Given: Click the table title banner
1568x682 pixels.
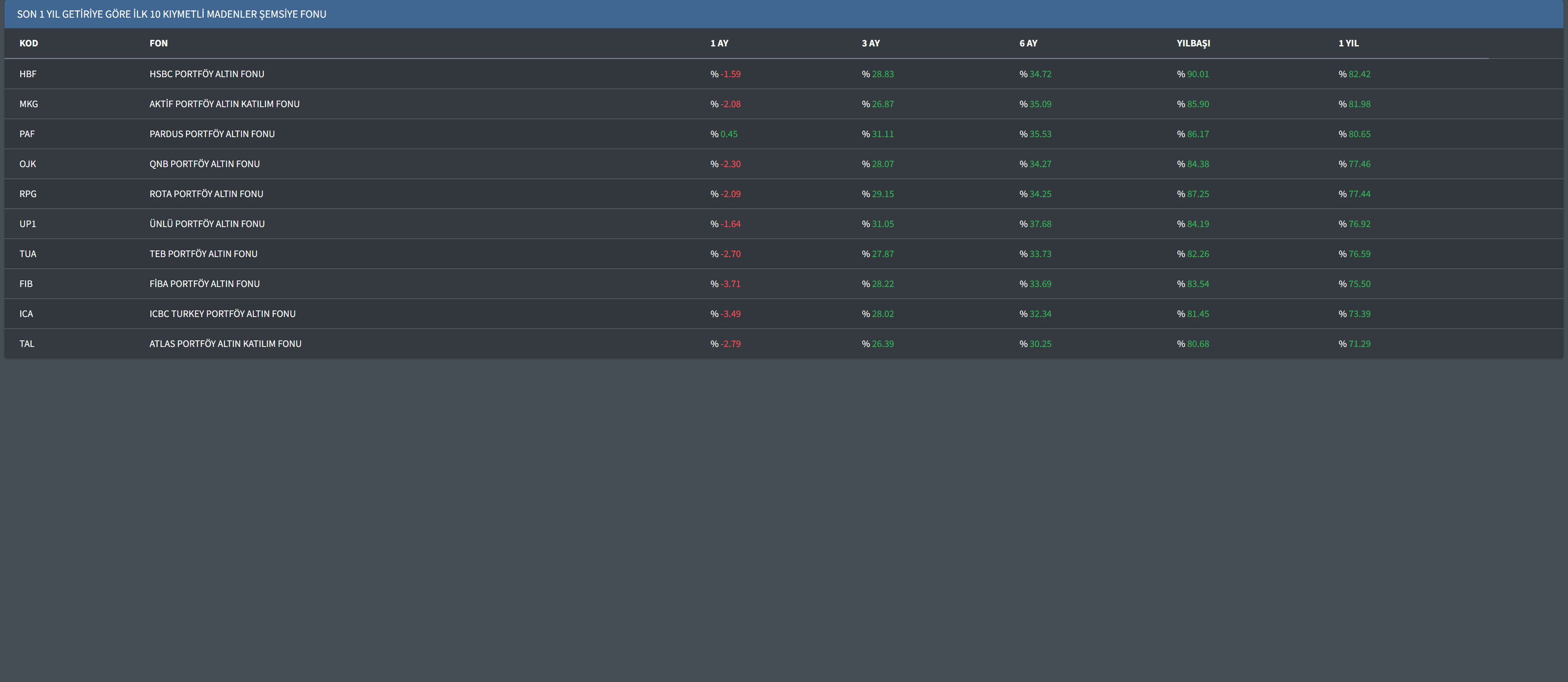Looking at the screenshot, I should 172,14.
